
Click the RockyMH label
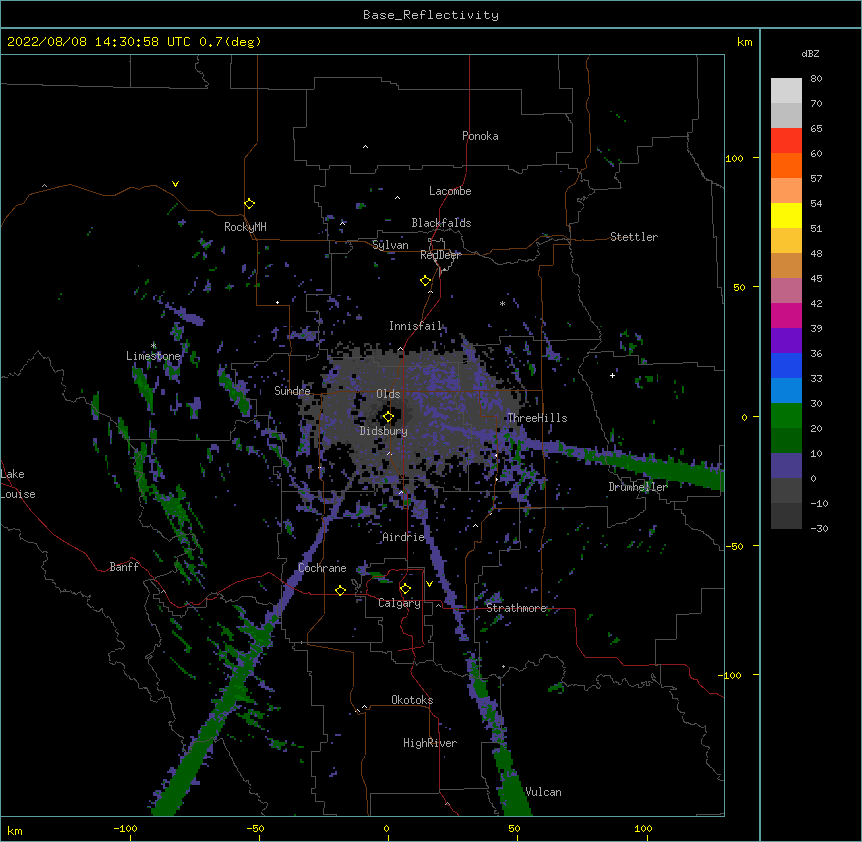tap(245, 227)
